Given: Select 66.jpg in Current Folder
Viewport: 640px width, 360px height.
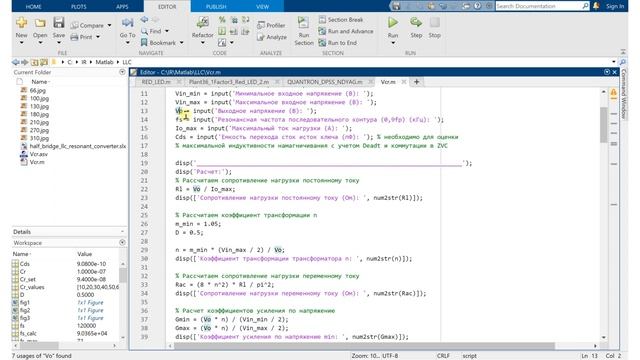Looking at the screenshot, I should [38, 91].
